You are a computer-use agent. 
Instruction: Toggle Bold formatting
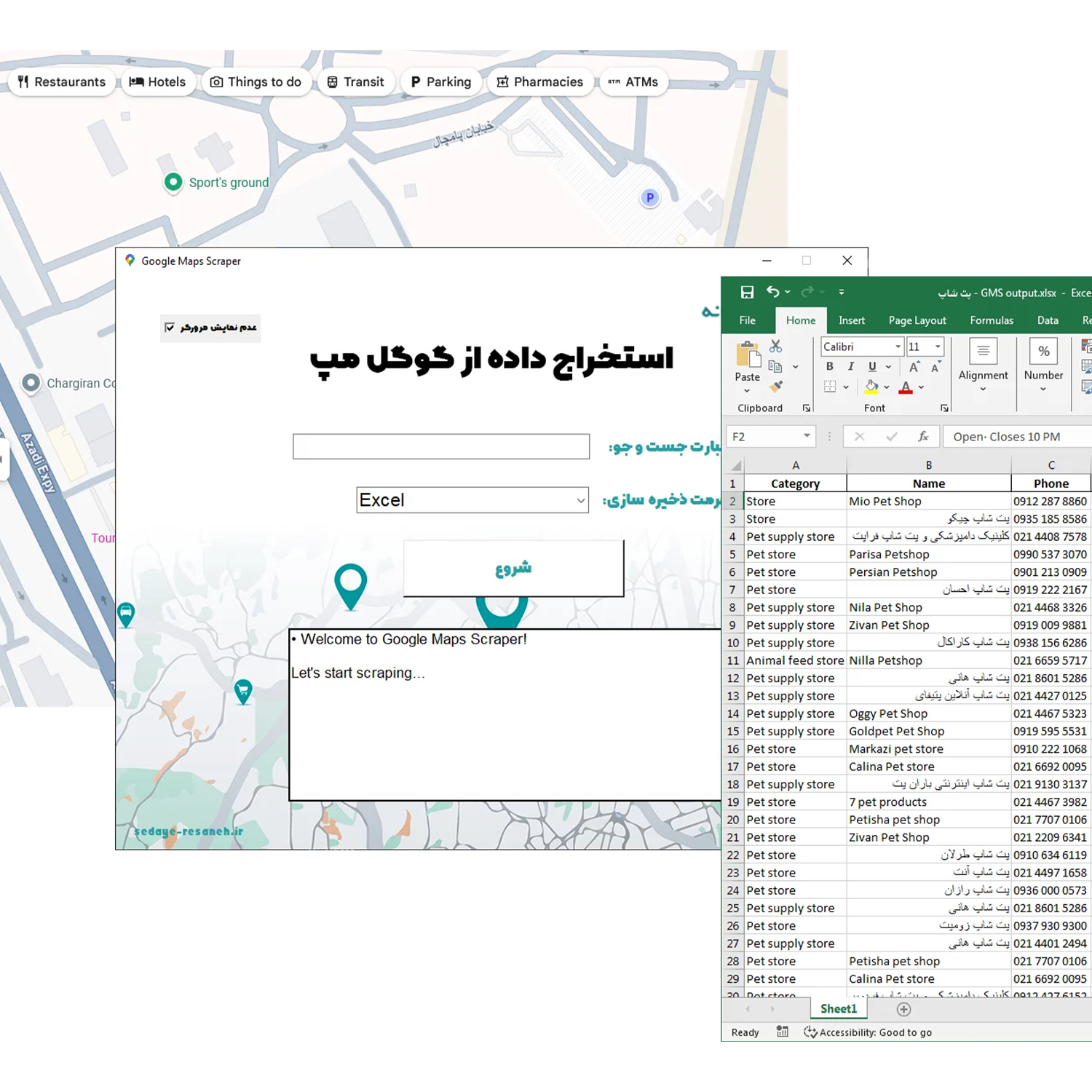pyautogui.click(x=830, y=367)
